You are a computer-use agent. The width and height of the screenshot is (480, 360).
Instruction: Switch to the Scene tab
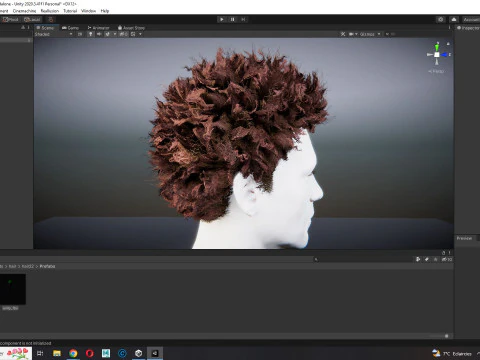pyautogui.click(x=45, y=28)
